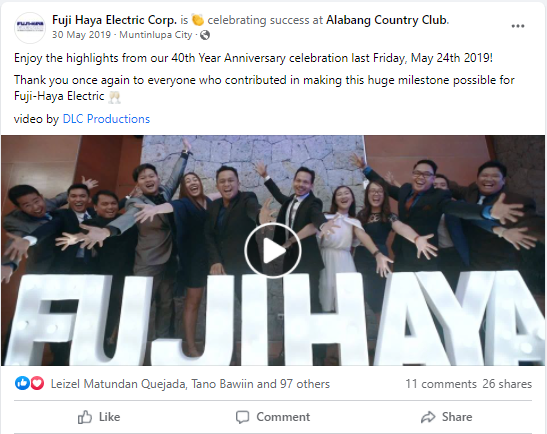
Task: Click the Fuji Haya profile picture
Action: (30, 28)
